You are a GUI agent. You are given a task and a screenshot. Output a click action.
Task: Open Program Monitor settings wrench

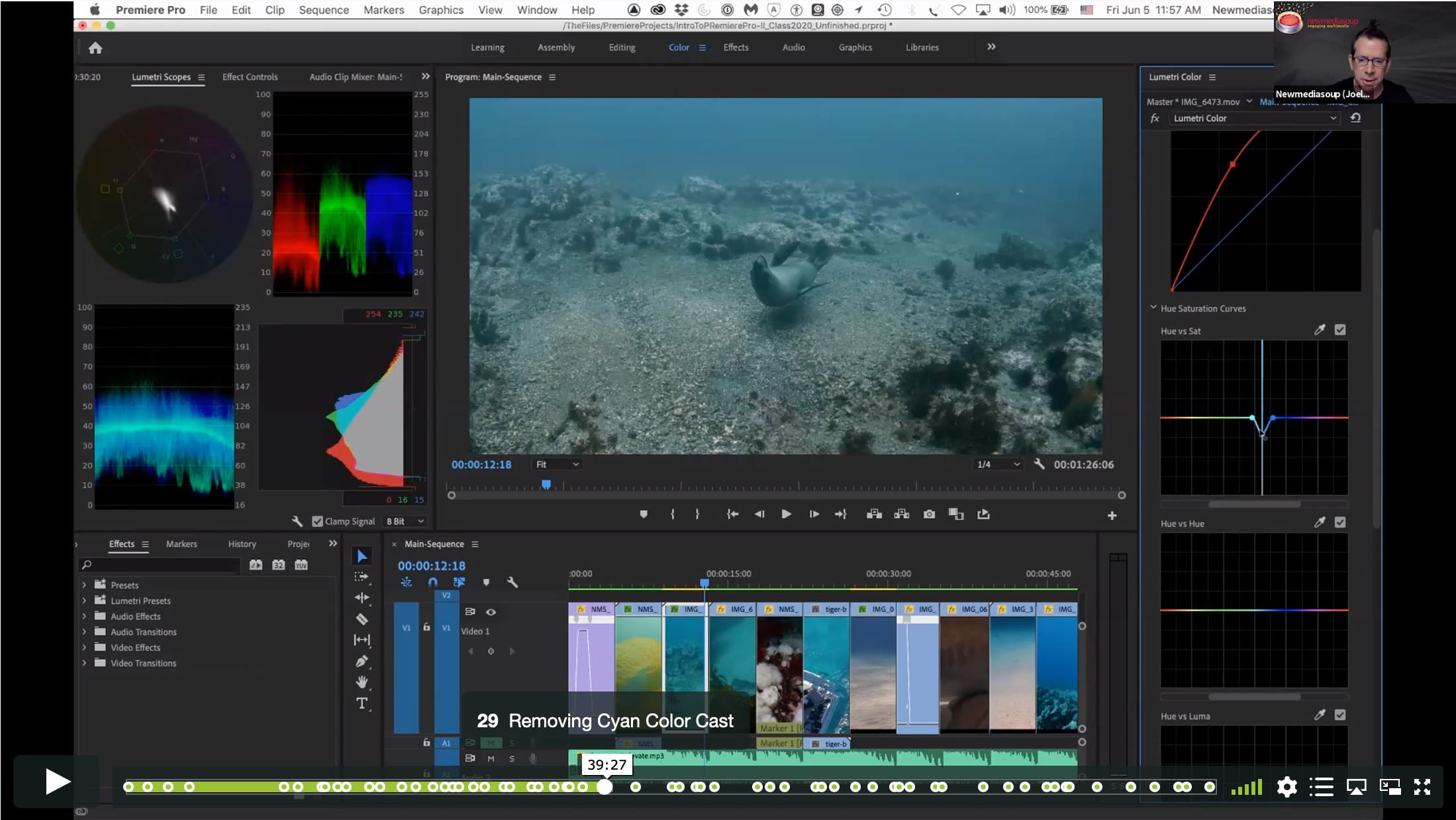click(1040, 464)
